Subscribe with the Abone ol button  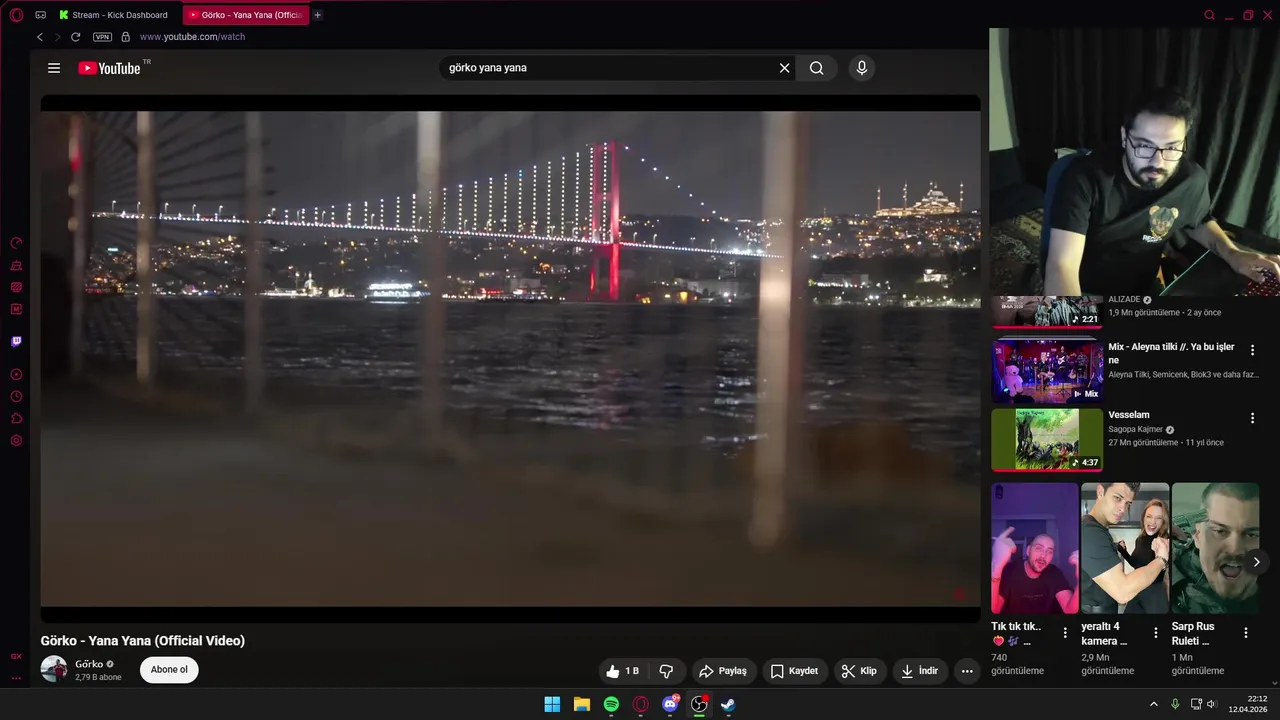click(169, 670)
